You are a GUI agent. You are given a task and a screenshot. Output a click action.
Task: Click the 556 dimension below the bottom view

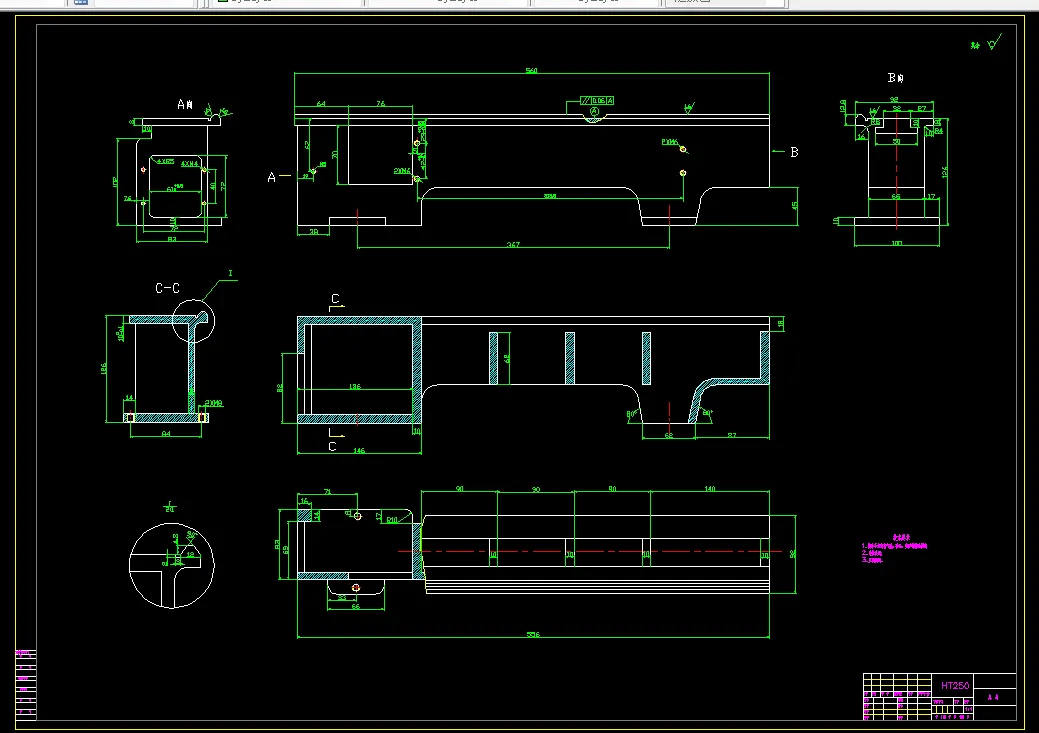click(533, 634)
